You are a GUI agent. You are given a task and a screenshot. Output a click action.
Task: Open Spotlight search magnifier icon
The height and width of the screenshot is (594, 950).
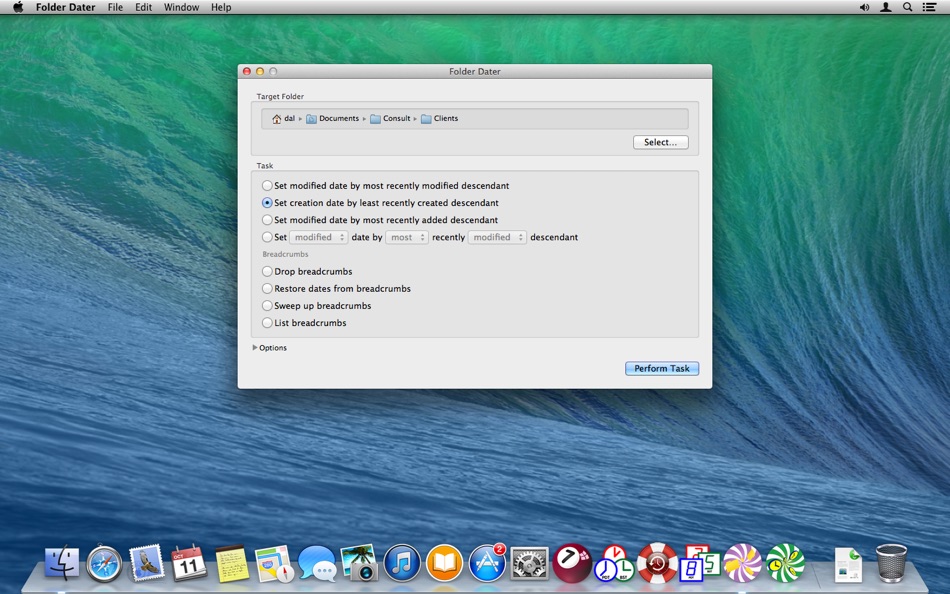point(908,7)
